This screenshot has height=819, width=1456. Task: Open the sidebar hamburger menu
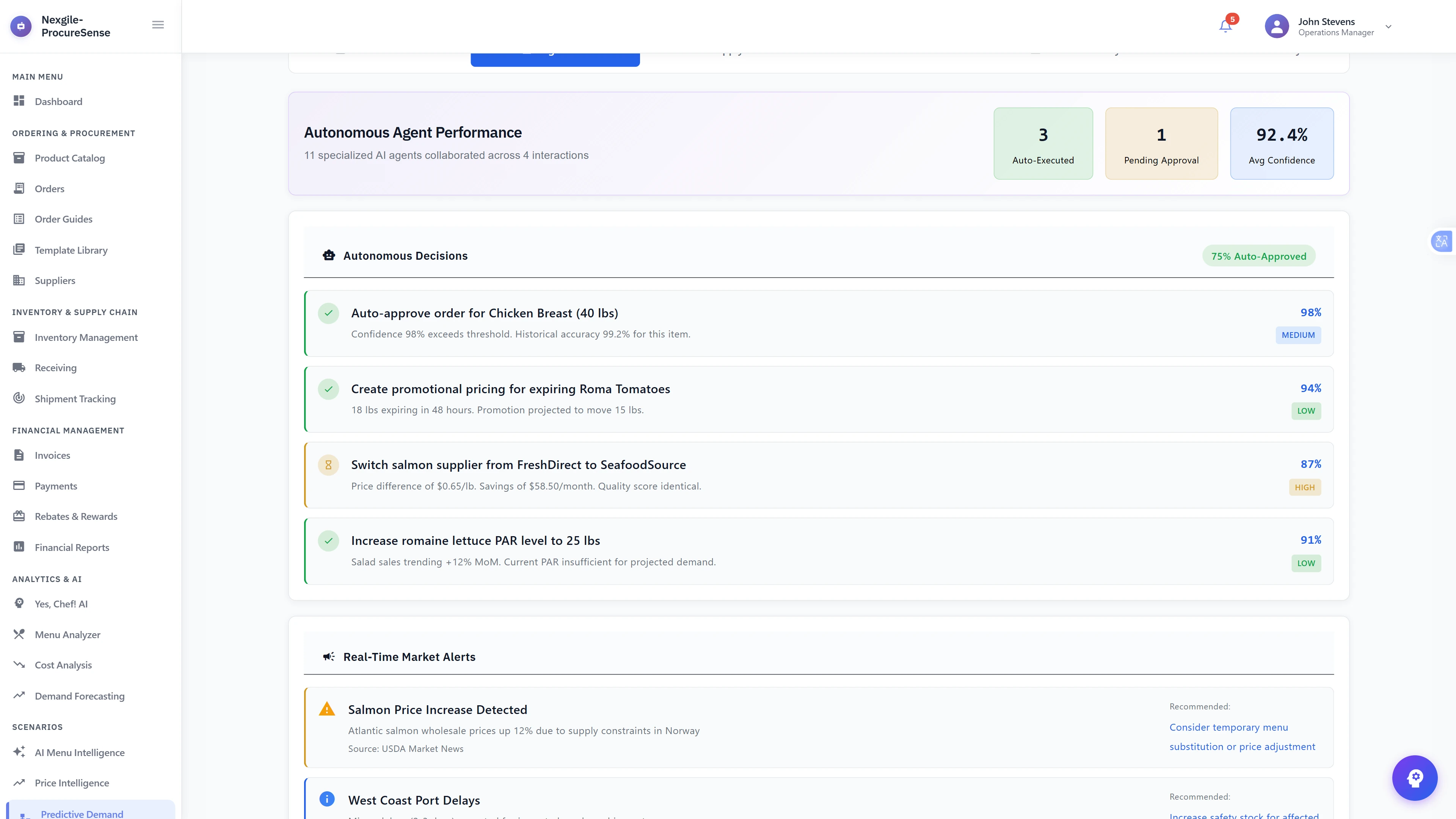tap(158, 24)
